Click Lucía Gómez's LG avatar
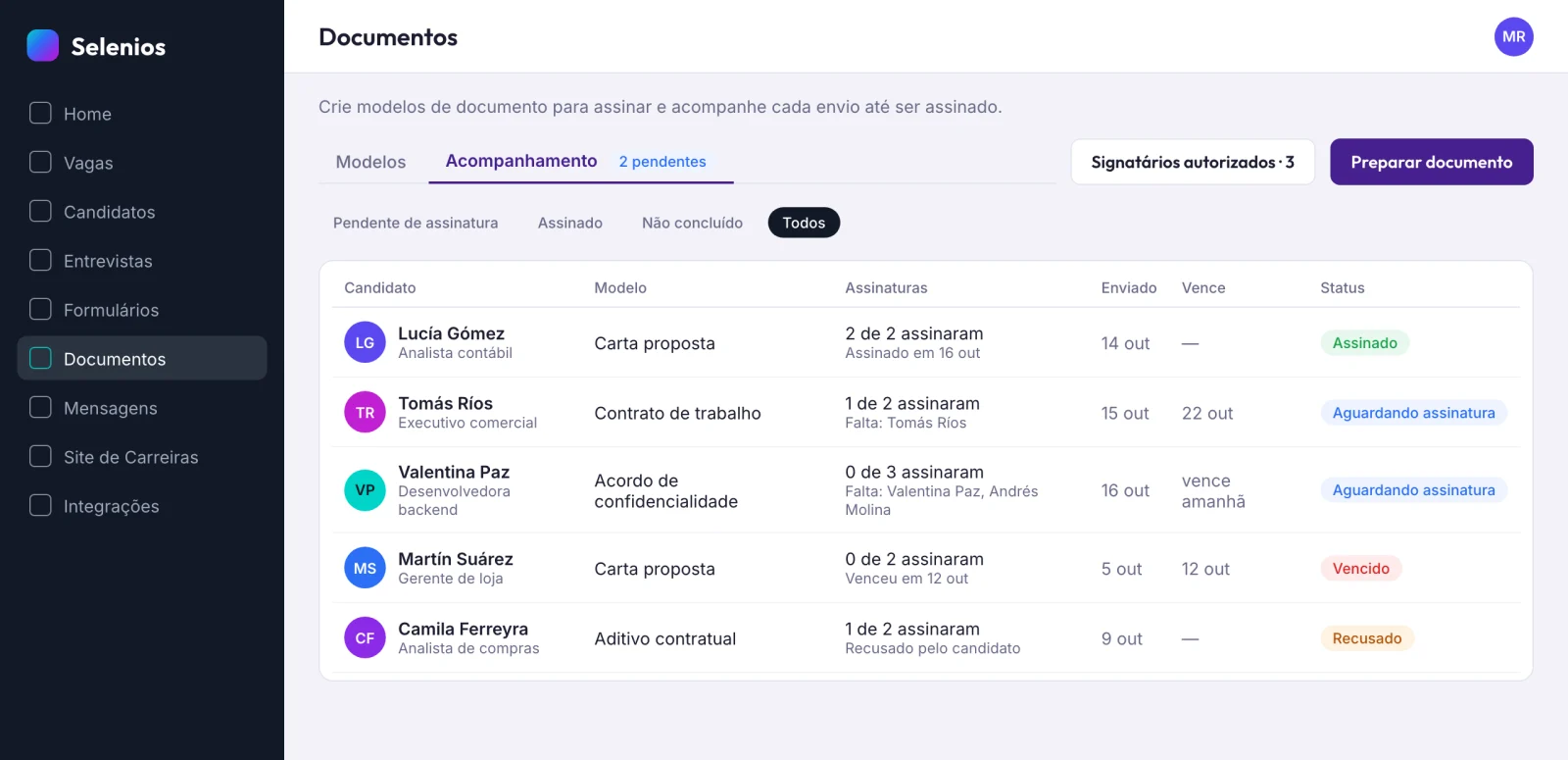The image size is (1568, 760). tap(365, 342)
